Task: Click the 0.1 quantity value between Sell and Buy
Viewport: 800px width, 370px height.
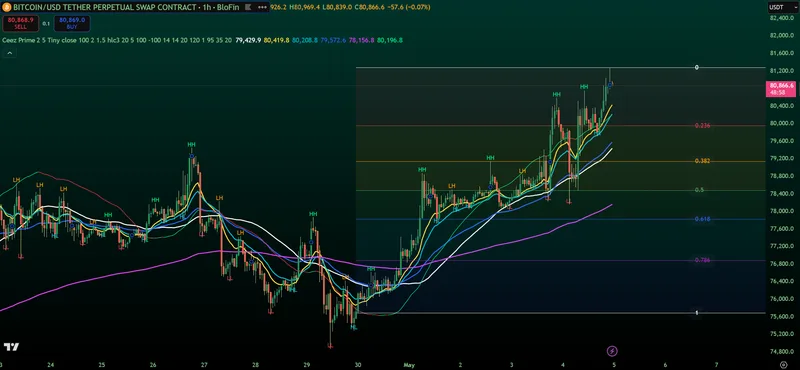Action: 46,23
